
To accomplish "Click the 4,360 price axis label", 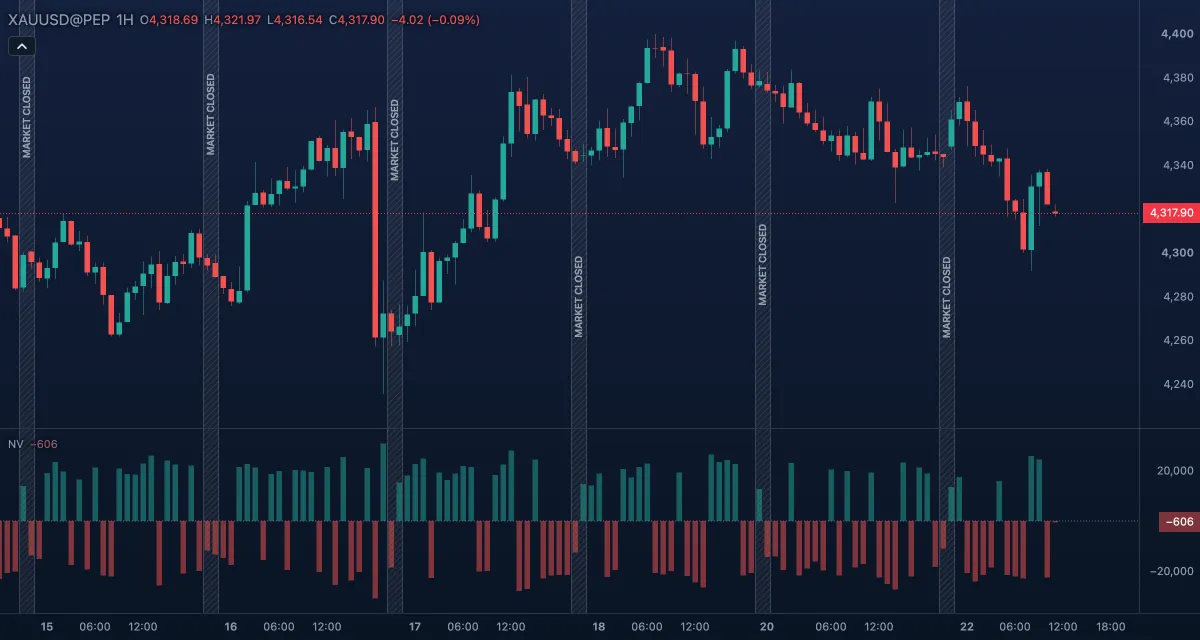I will 1177,121.
